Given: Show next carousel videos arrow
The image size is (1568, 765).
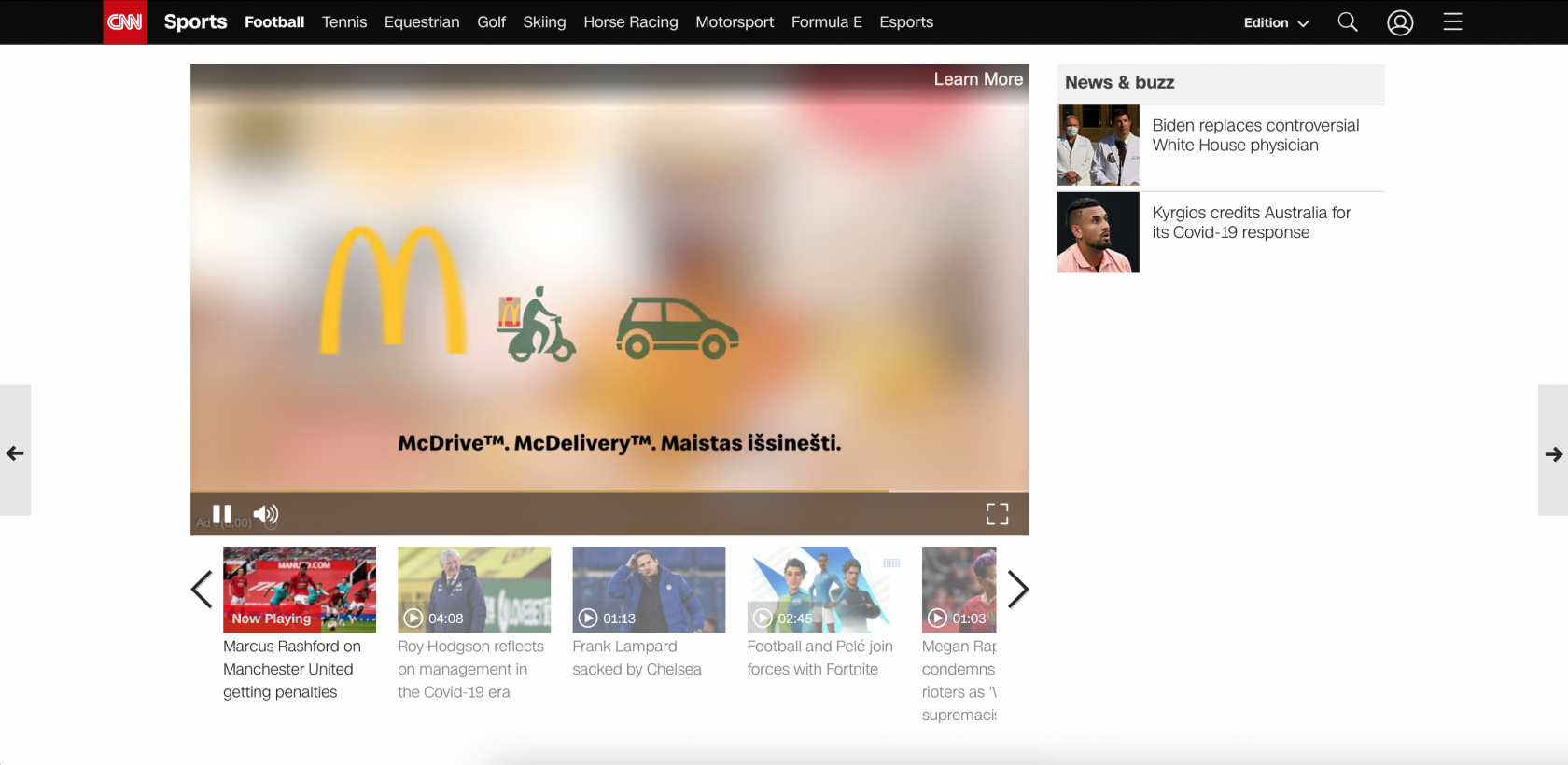Looking at the screenshot, I should (1018, 589).
